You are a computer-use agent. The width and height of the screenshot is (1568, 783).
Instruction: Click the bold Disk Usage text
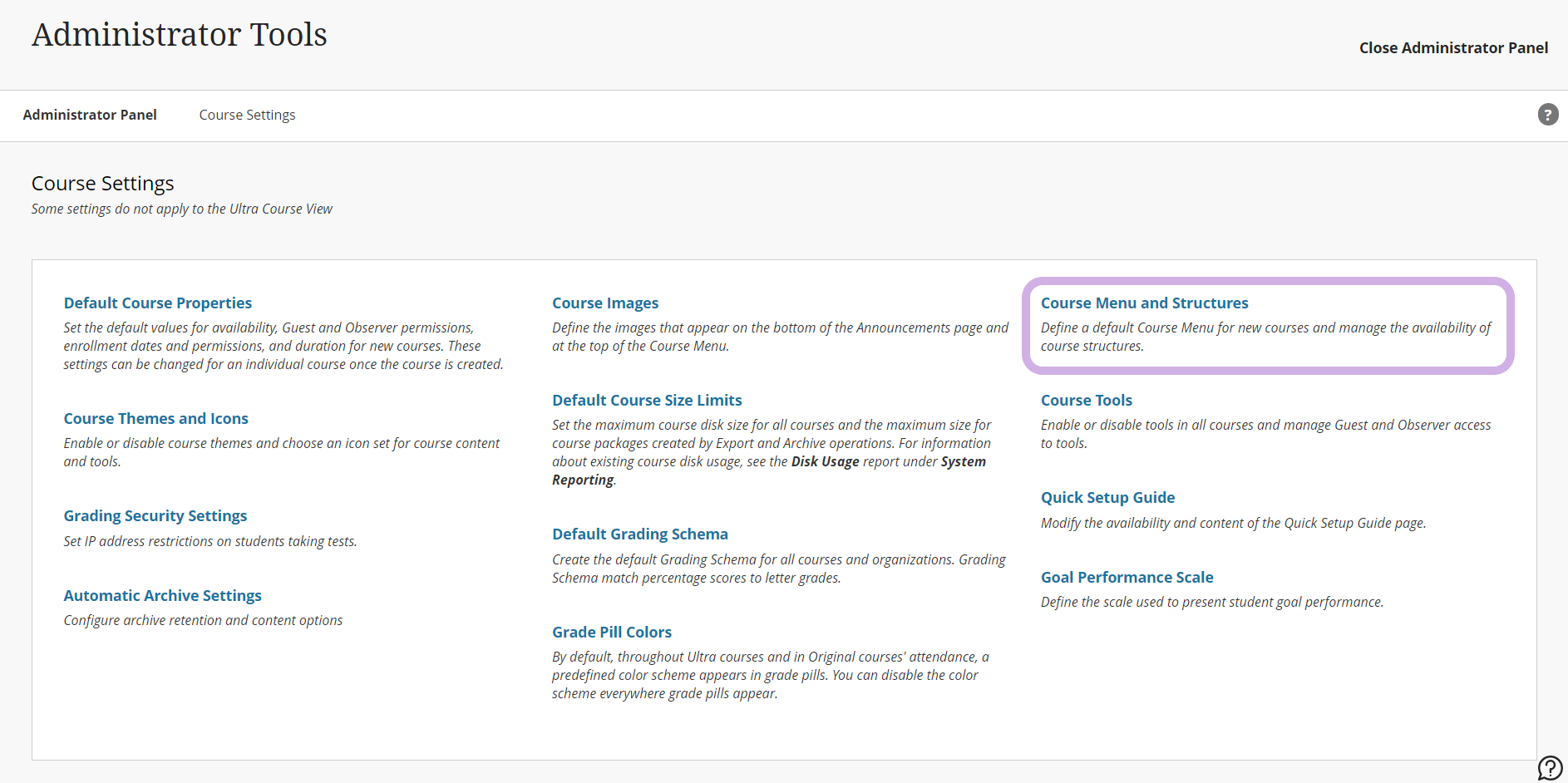(x=824, y=462)
